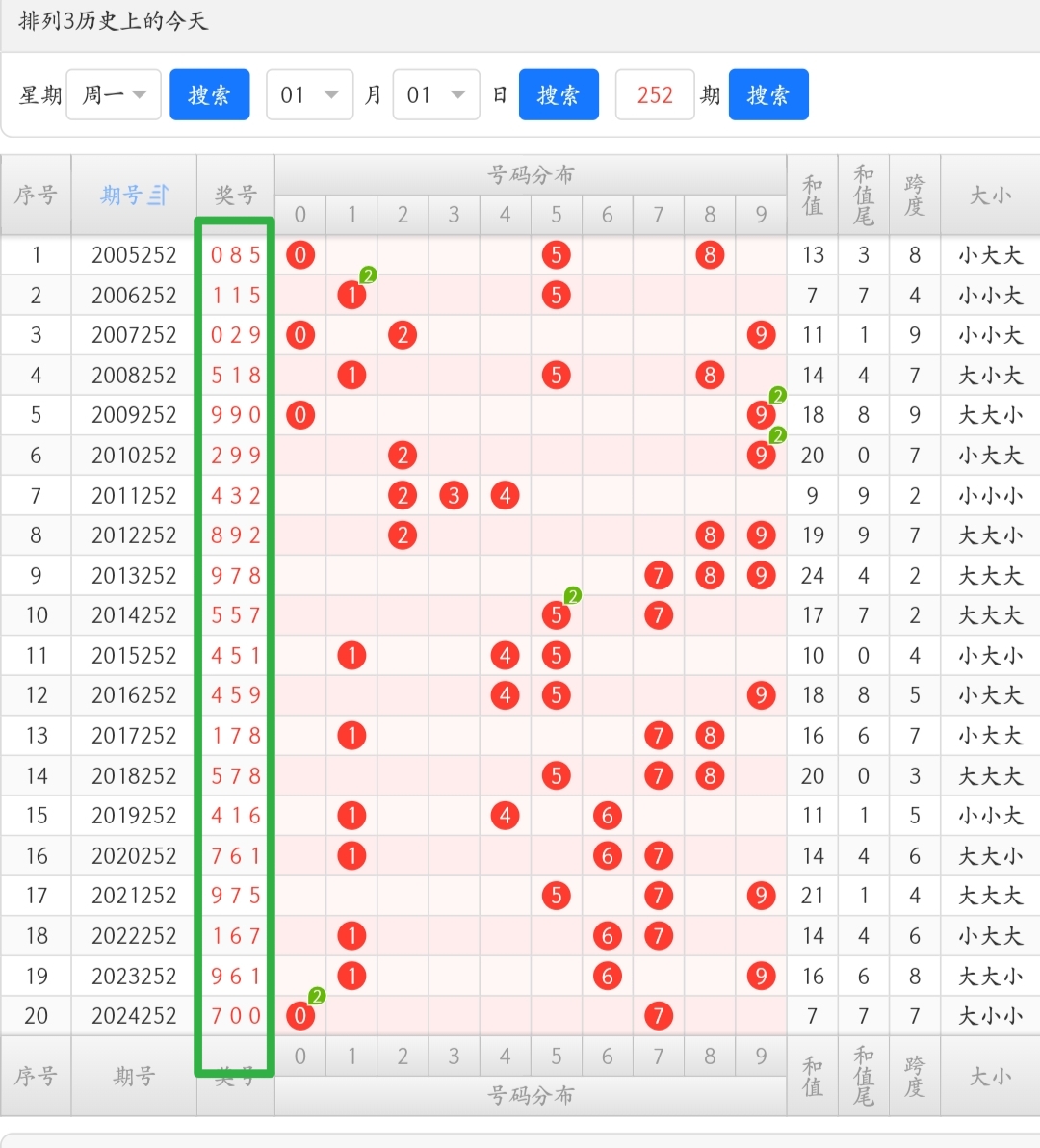
Task: Click red ball 8 in row 2012252
Action: click(x=710, y=535)
